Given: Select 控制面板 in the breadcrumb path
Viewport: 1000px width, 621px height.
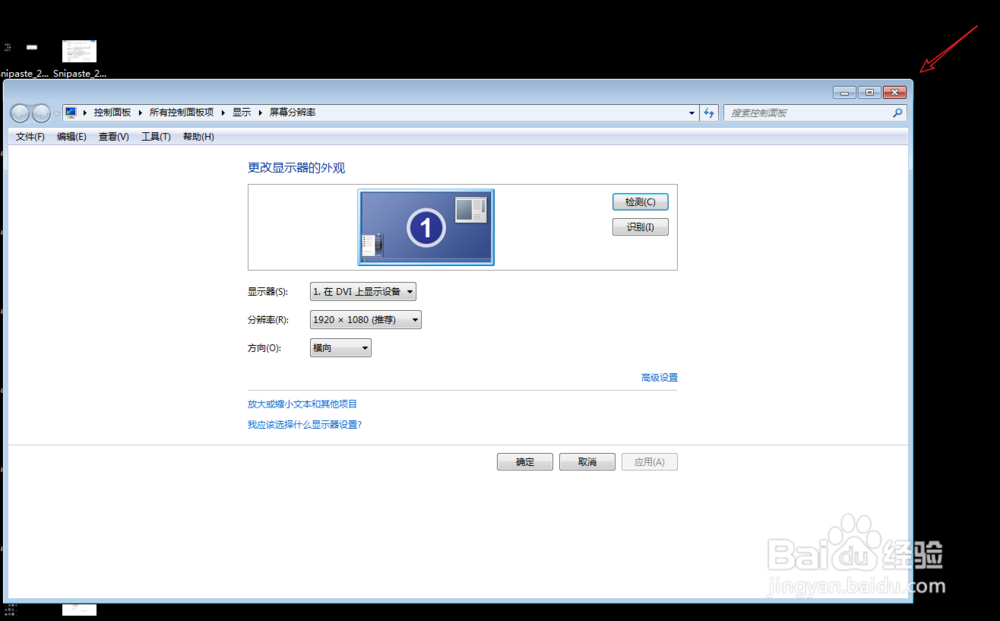Looking at the screenshot, I should [x=112, y=112].
